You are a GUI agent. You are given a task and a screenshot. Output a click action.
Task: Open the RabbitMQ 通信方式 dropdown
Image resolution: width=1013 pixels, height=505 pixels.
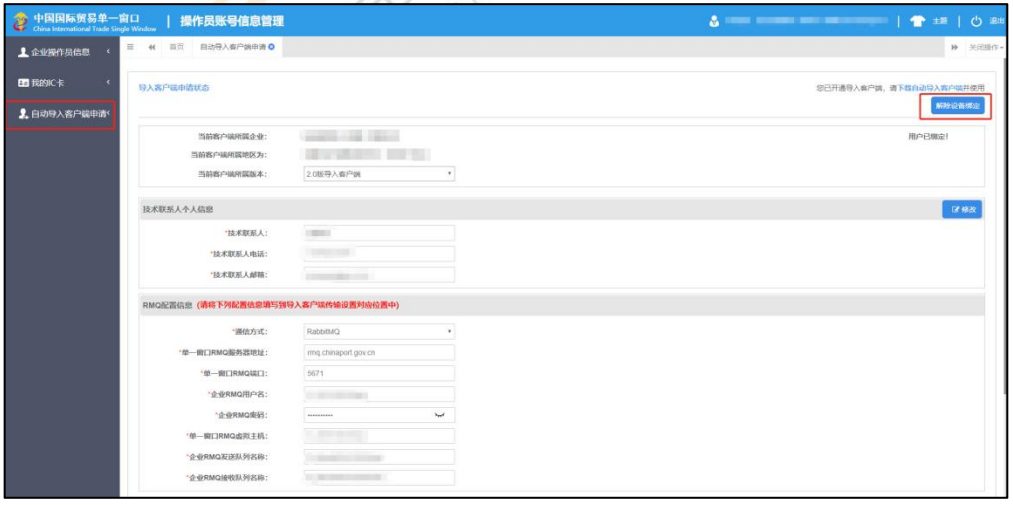tap(378, 331)
